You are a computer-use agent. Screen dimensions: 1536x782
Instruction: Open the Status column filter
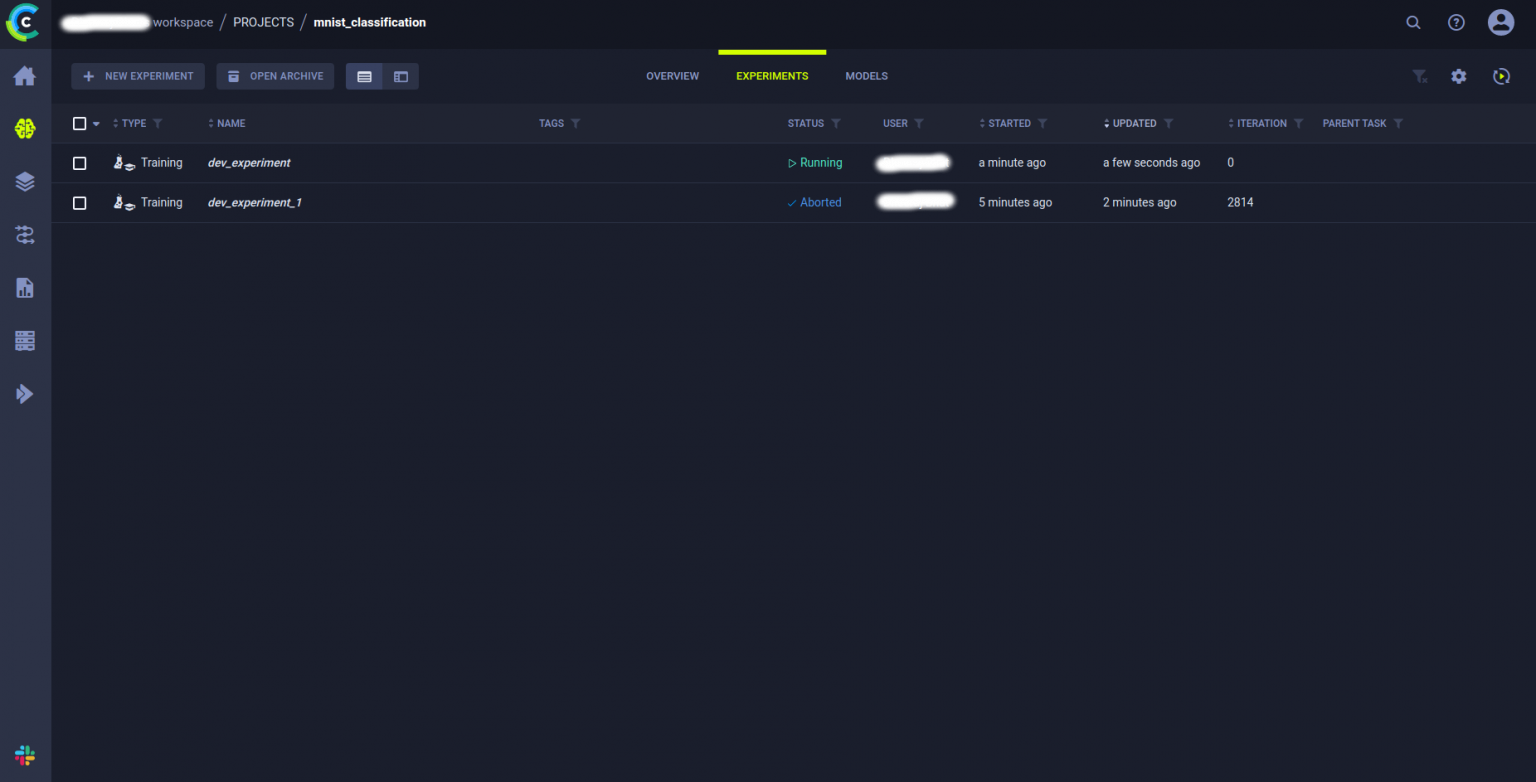pyautogui.click(x=836, y=124)
